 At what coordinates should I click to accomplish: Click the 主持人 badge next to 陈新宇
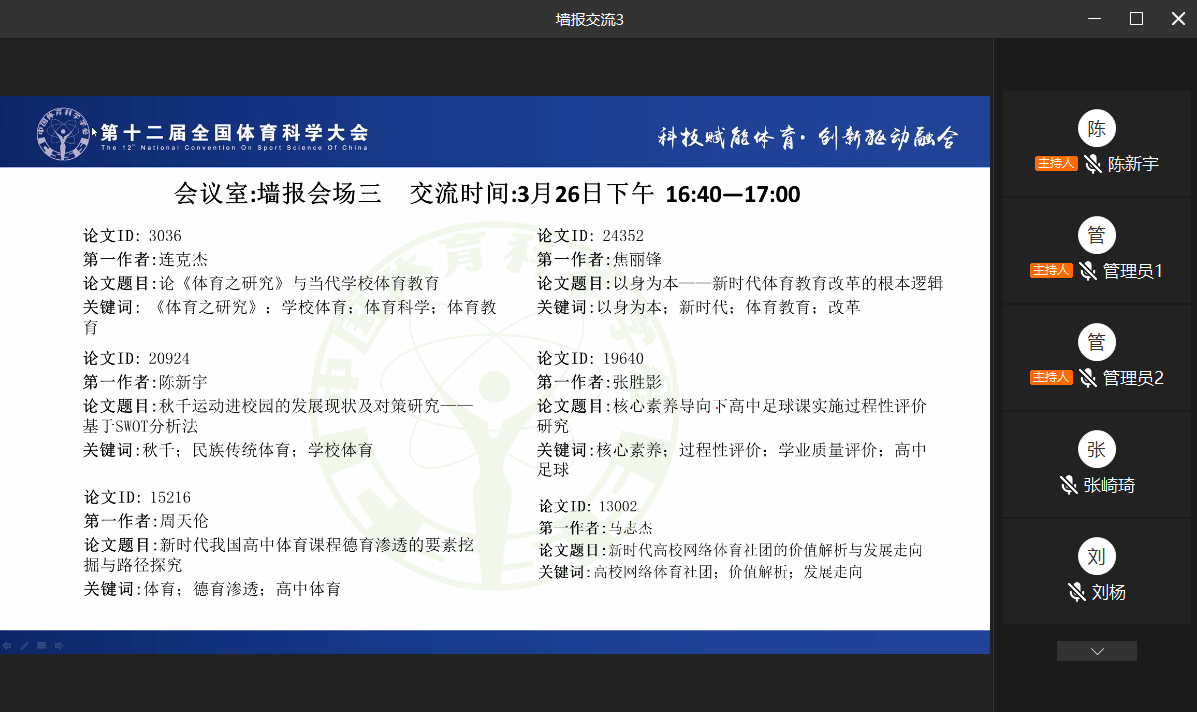(x=1055, y=164)
